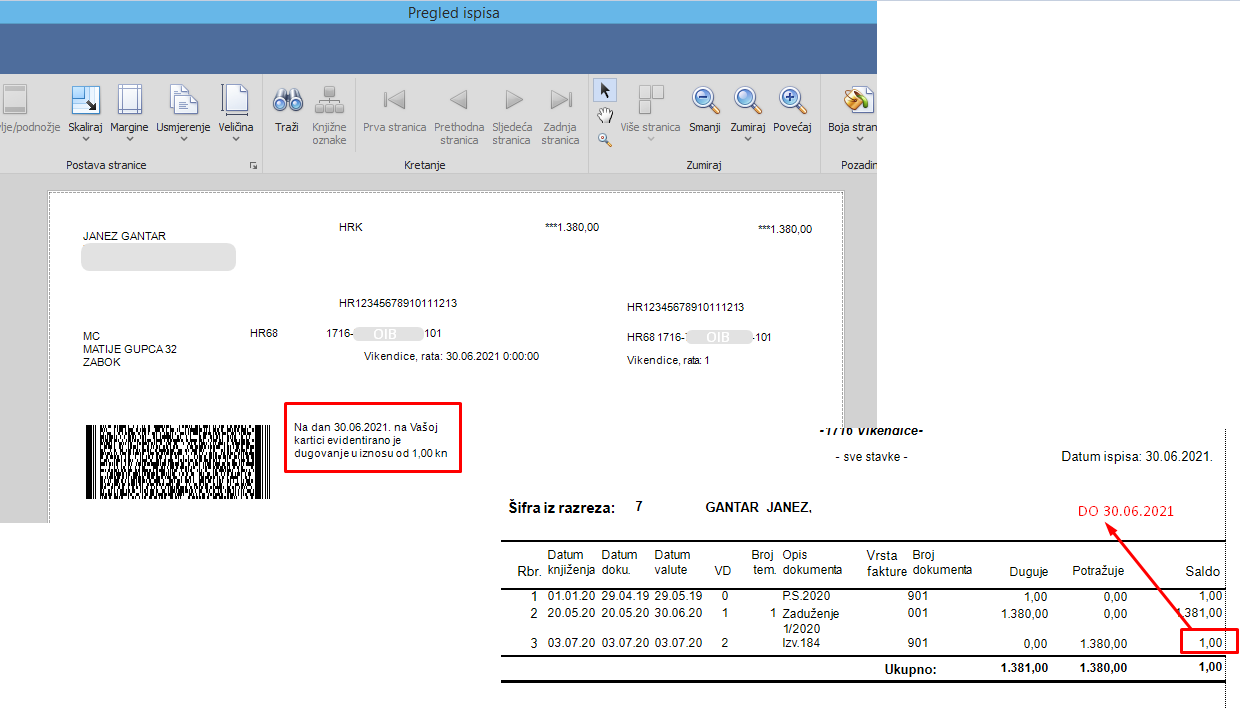Image resolution: width=1240 pixels, height=714 pixels.
Task: Click the Skaliraj scale icon
Action: coord(85,101)
